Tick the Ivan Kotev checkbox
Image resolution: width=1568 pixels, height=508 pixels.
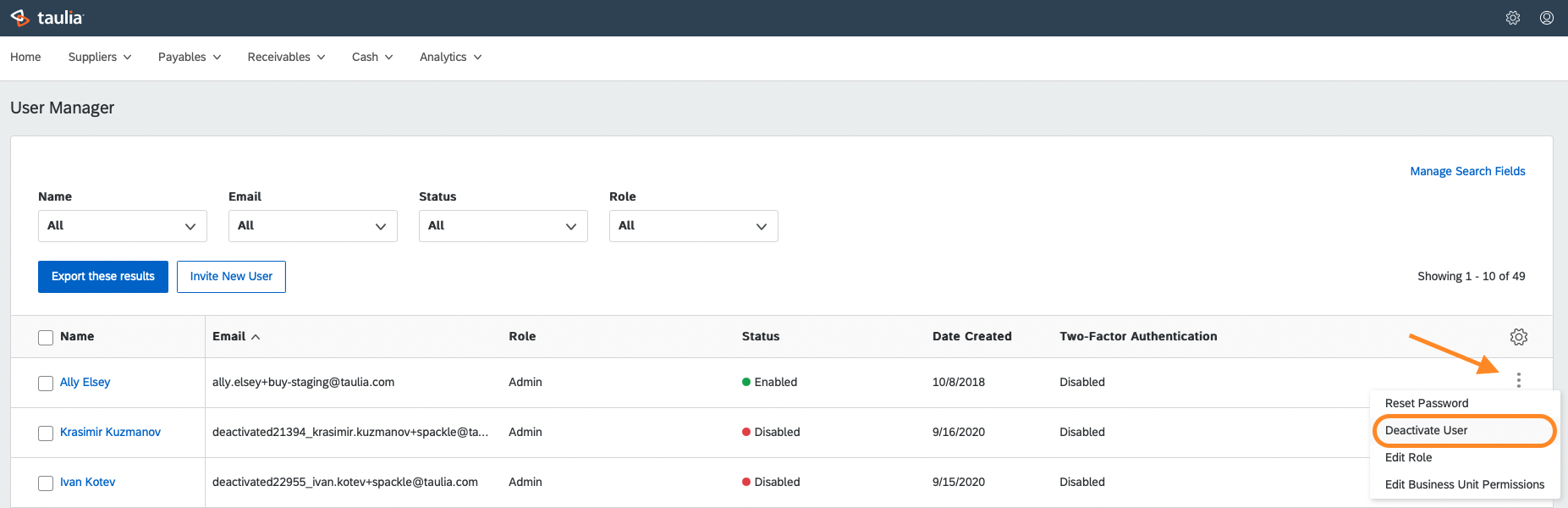coord(46,483)
